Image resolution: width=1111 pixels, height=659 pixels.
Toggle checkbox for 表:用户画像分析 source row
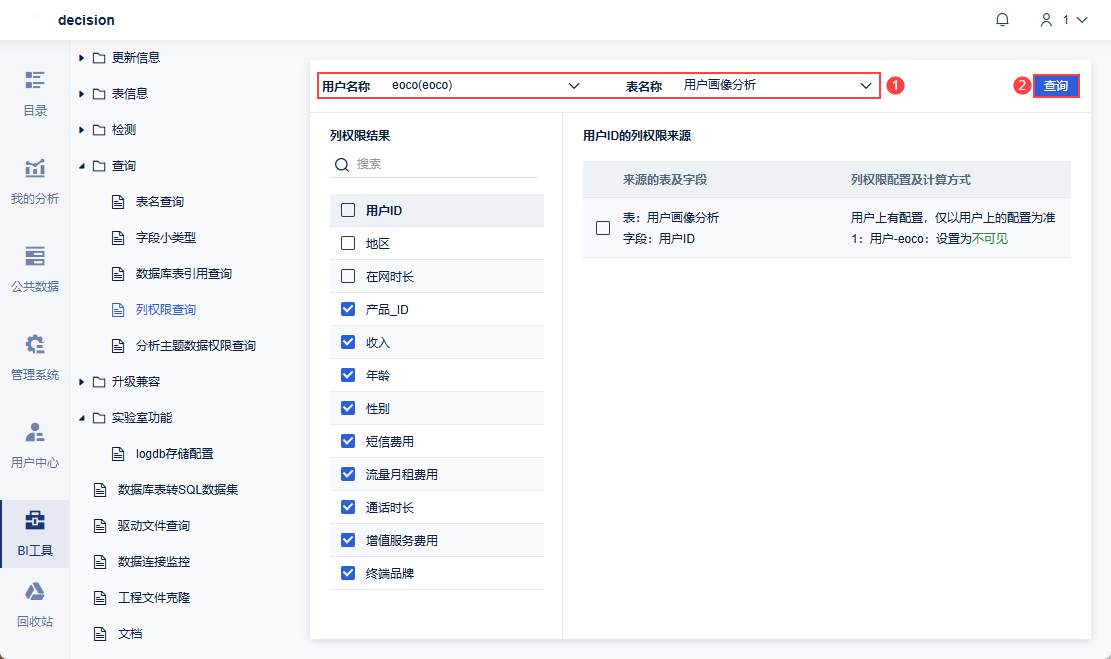(x=603, y=228)
